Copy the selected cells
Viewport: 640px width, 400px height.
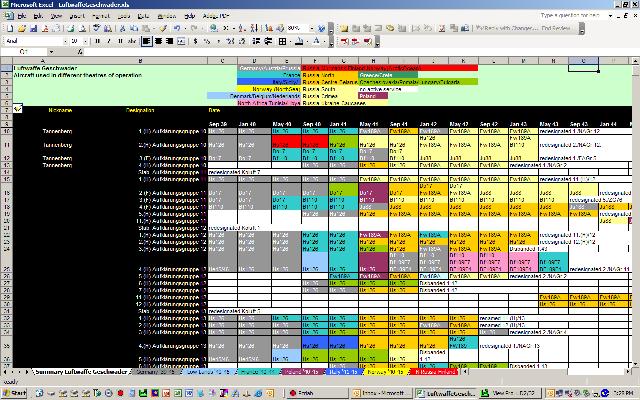coord(134,28)
